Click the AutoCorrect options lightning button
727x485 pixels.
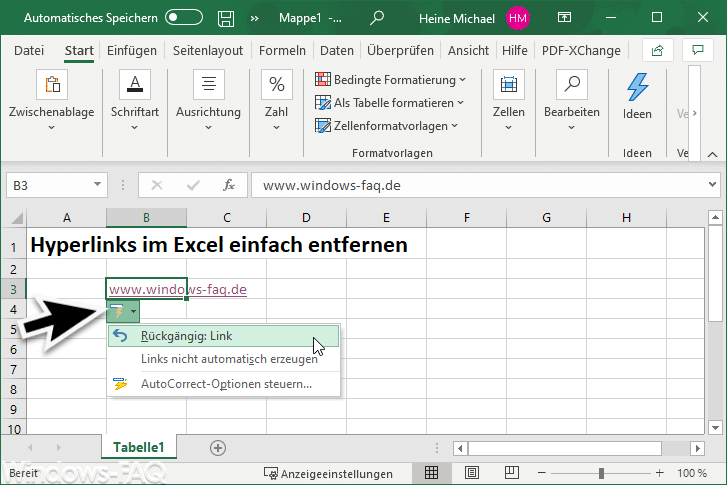(x=123, y=311)
